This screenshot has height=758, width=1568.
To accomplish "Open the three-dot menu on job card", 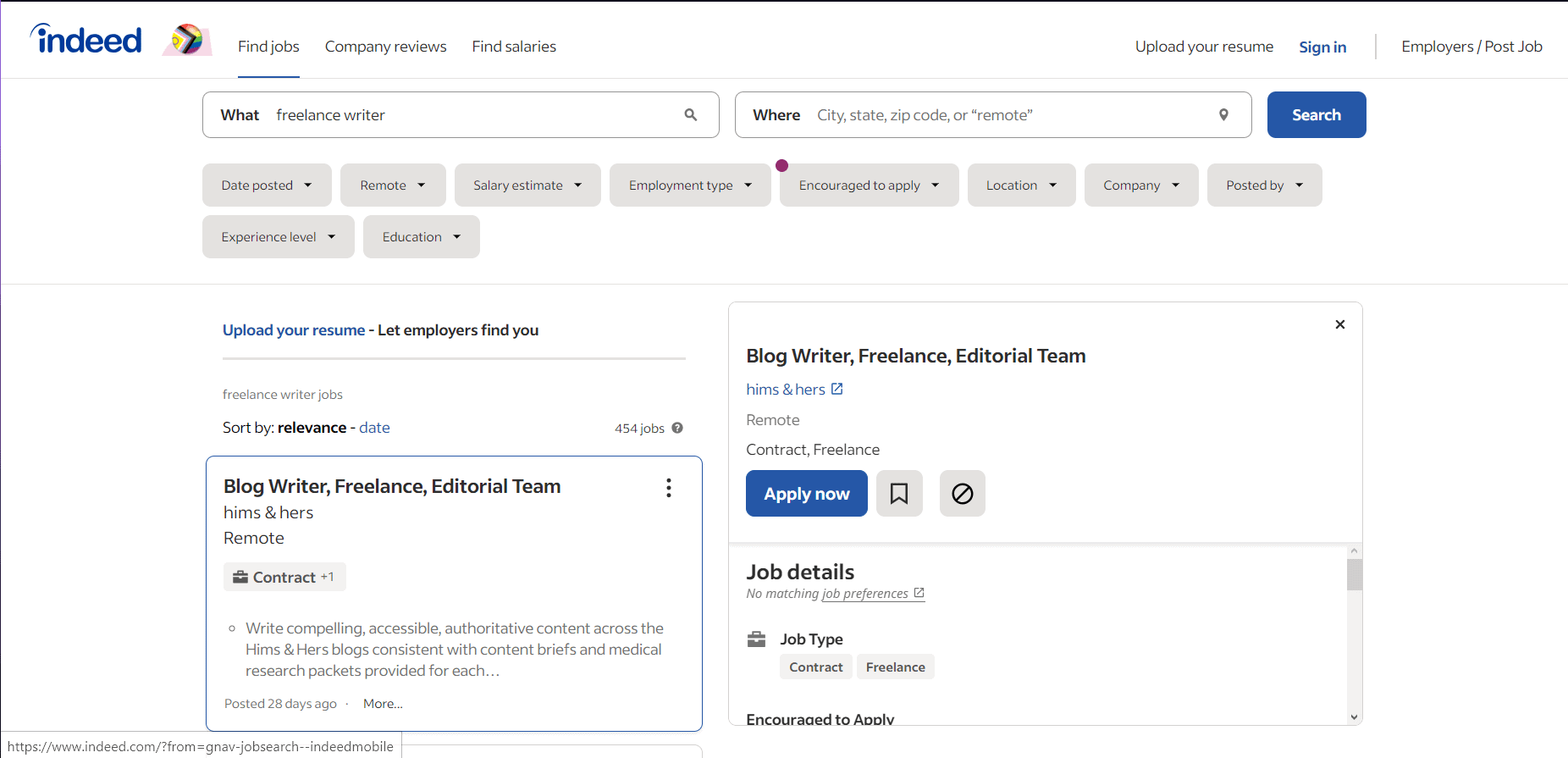I will click(x=669, y=488).
